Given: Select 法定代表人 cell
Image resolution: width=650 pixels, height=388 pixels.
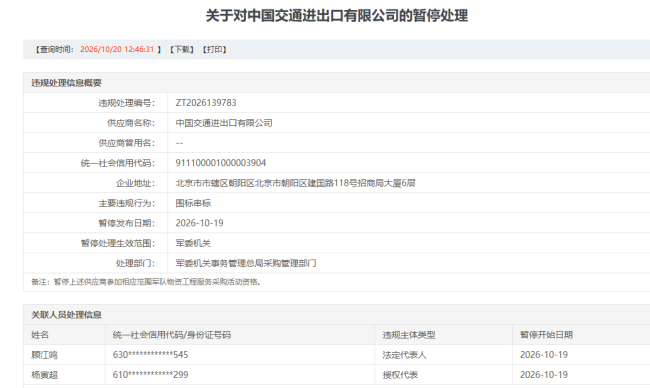Looking at the screenshot, I should pos(404,355).
